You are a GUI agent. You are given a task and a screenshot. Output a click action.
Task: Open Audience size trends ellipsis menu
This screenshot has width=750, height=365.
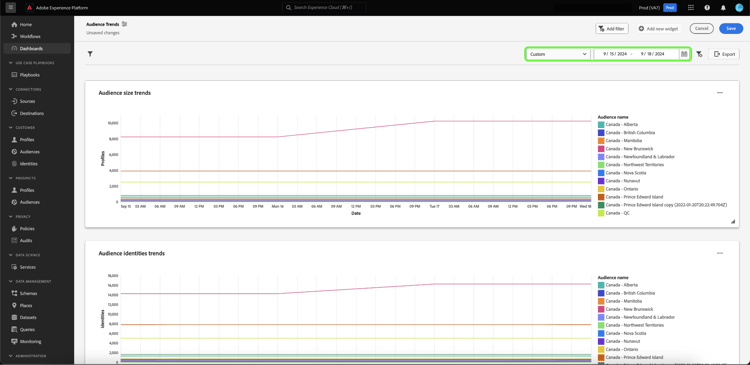click(720, 93)
